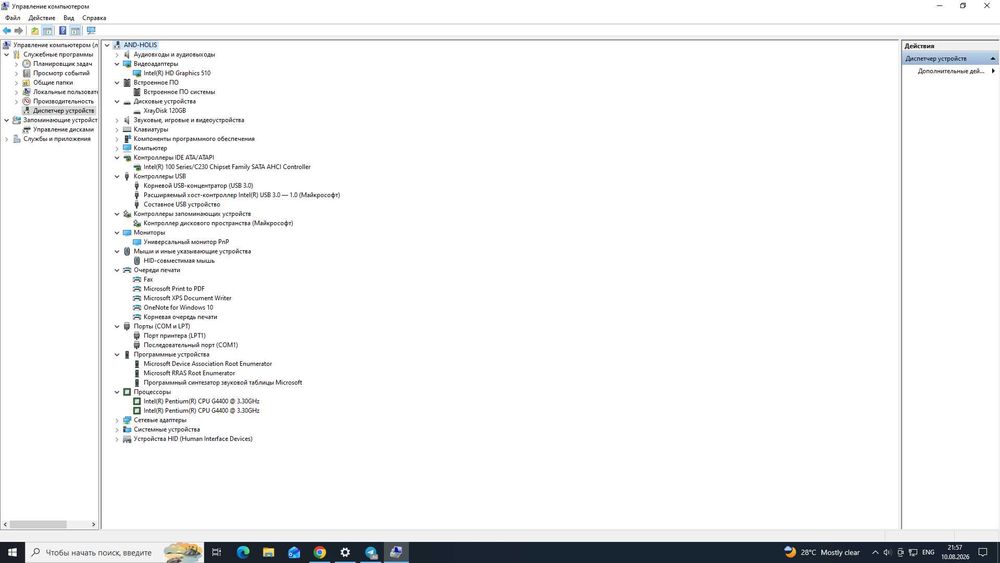Click the speaker icon of Аудиовходы и аудиовыходы
Viewport: 1000px width, 563px height.
127,55
